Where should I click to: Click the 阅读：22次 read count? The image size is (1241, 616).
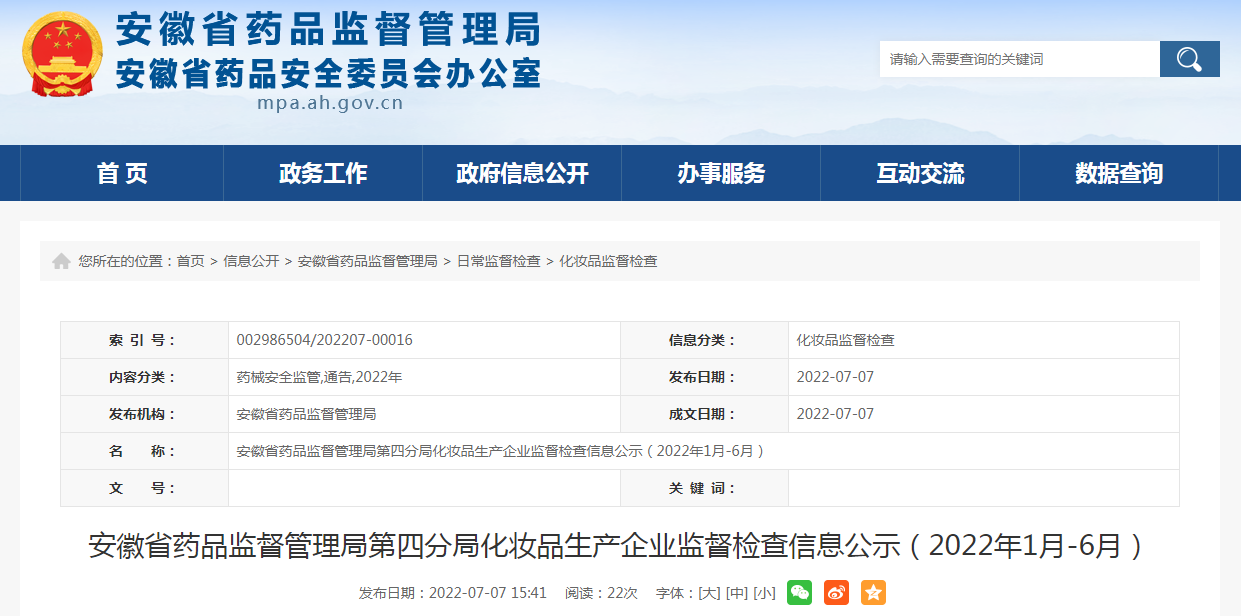coord(601,593)
